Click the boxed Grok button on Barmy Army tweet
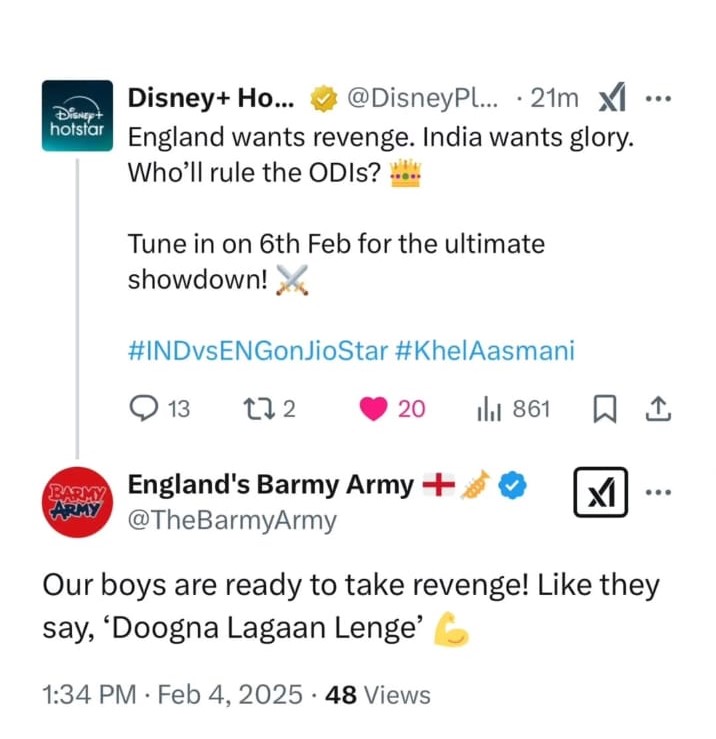 tap(600, 491)
